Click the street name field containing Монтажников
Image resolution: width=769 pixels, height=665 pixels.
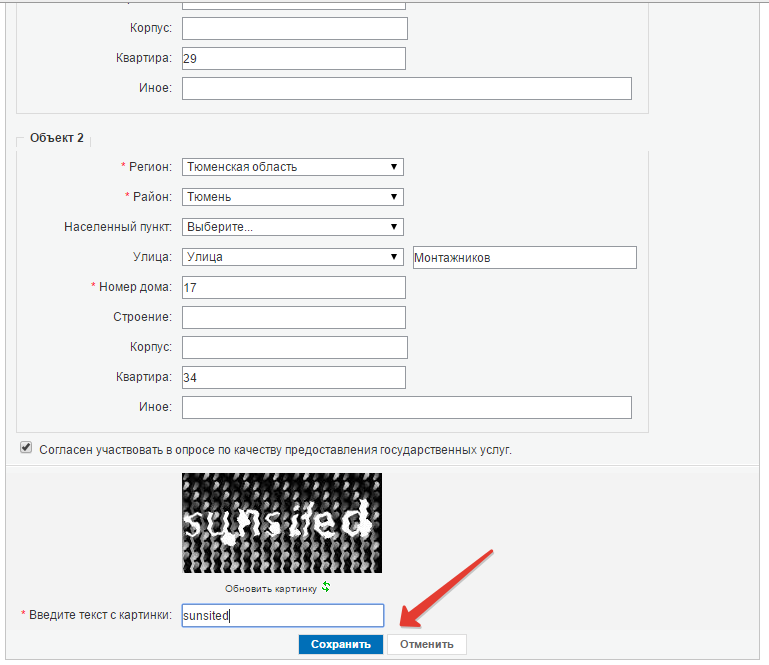pyautogui.click(x=524, y=258)
